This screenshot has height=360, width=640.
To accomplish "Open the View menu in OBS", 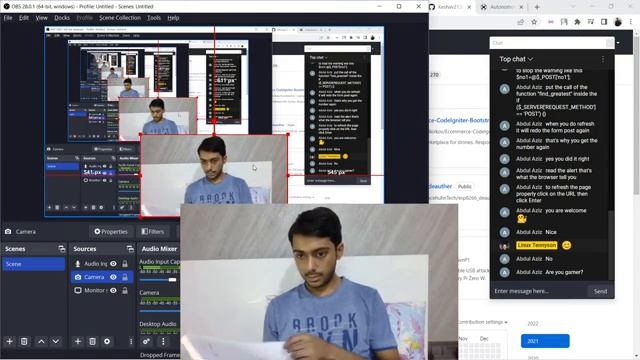I will (x=41, y=18).
